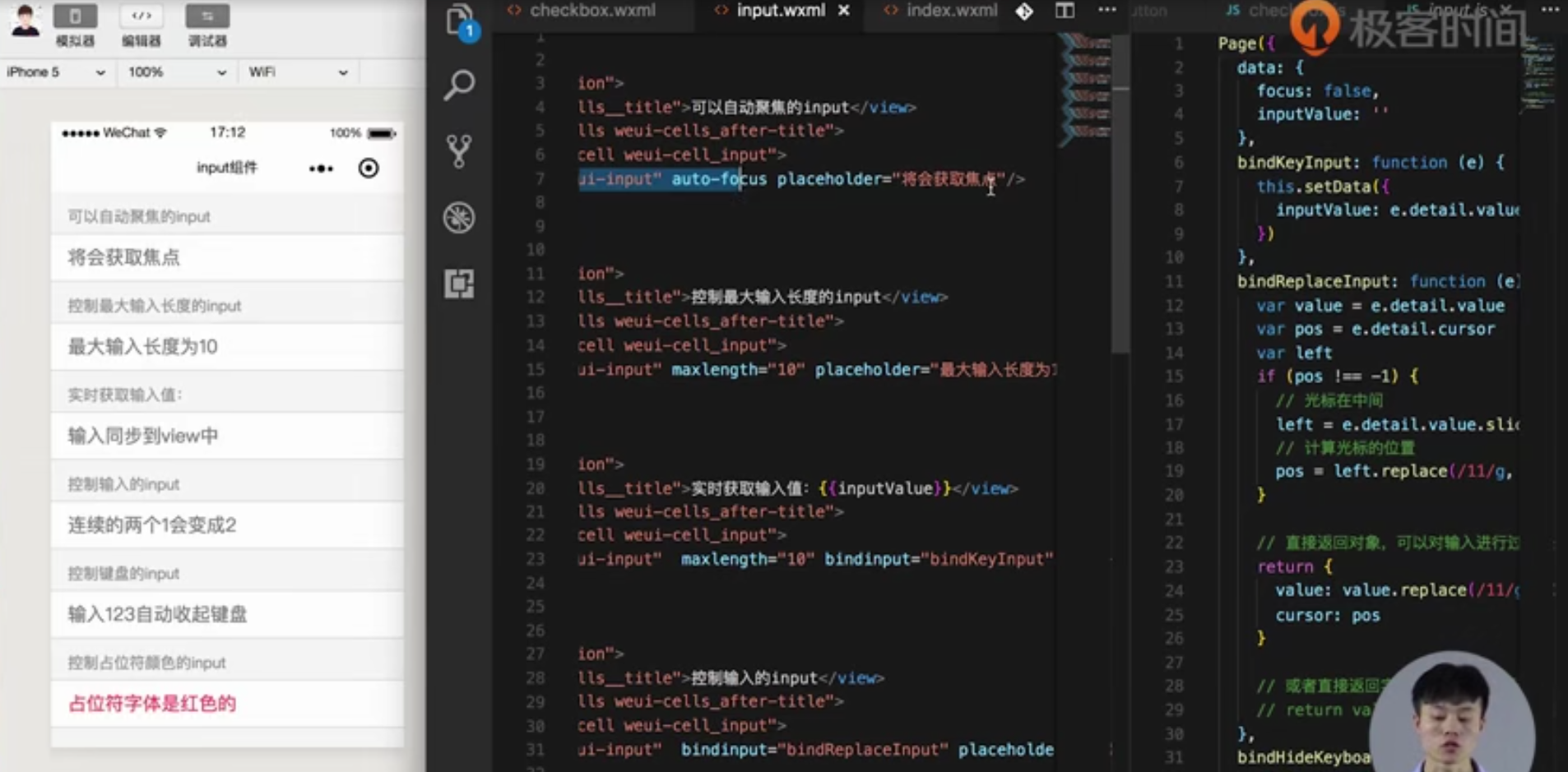The width and height of the screenshot is (1568, 772).
Task: Open the Extensions view in the activity bar
Action: [459, 284]
